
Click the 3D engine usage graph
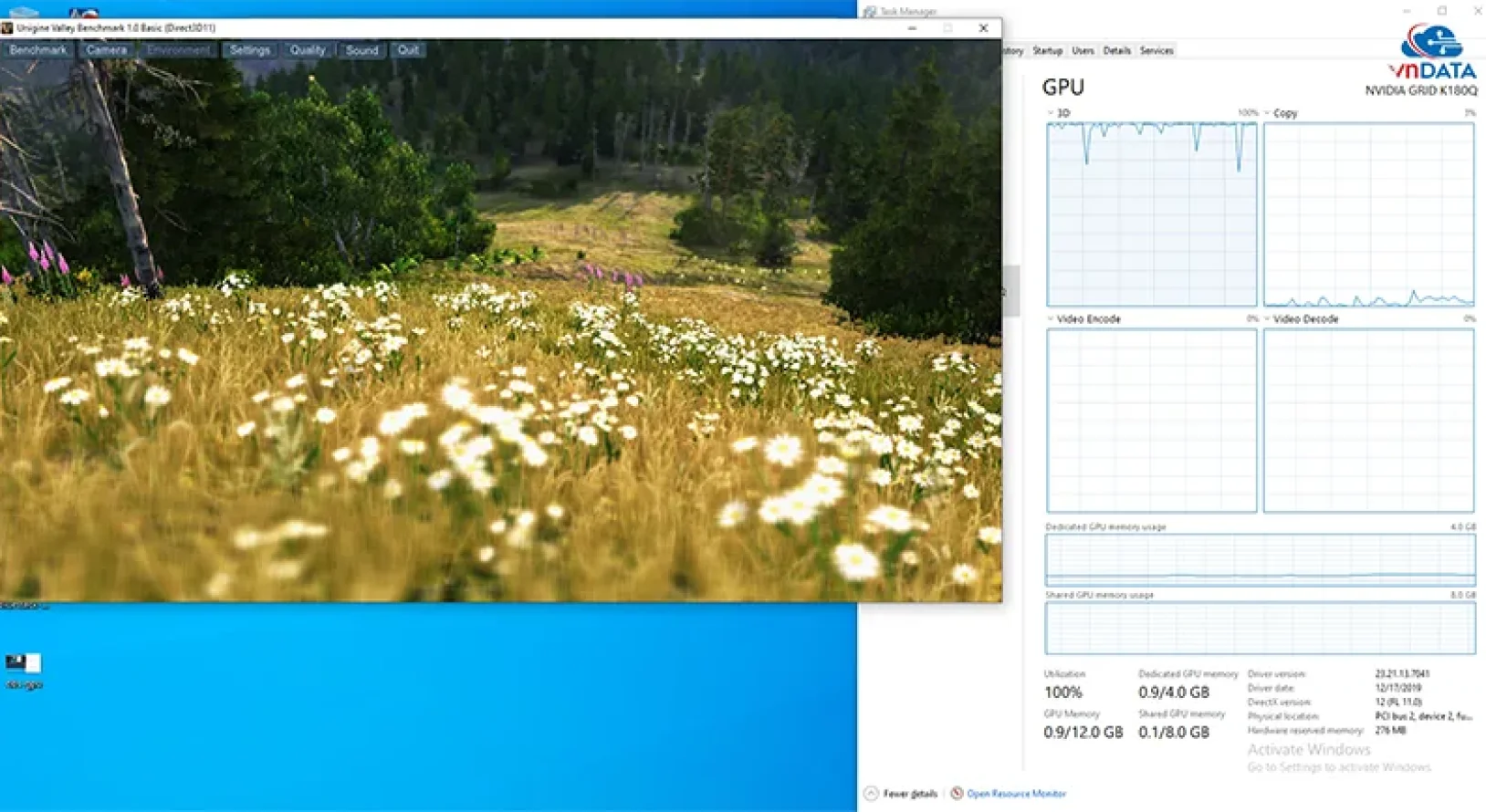[1152, 214]
